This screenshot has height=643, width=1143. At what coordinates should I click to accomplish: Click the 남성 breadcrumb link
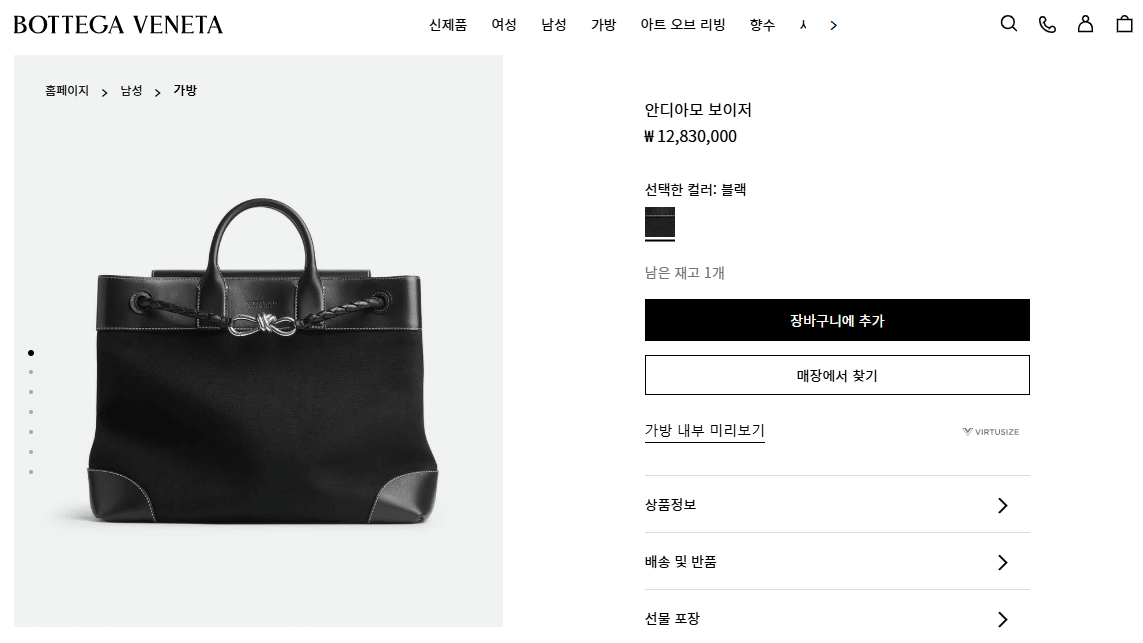pyautogui.click(x=131, y=90)
